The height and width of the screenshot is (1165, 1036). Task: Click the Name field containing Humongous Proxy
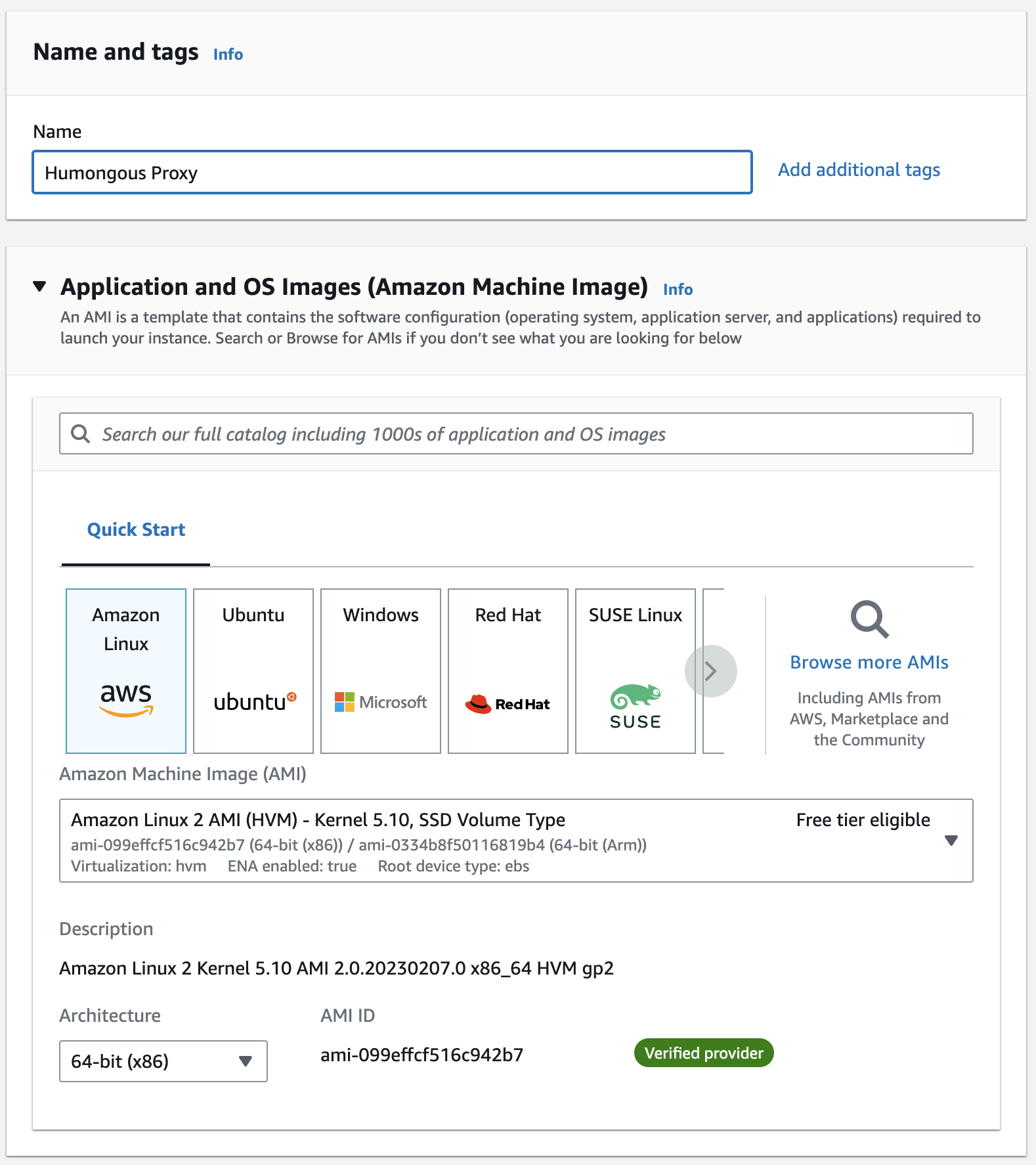pyautogui.click(x=392, y=172)
